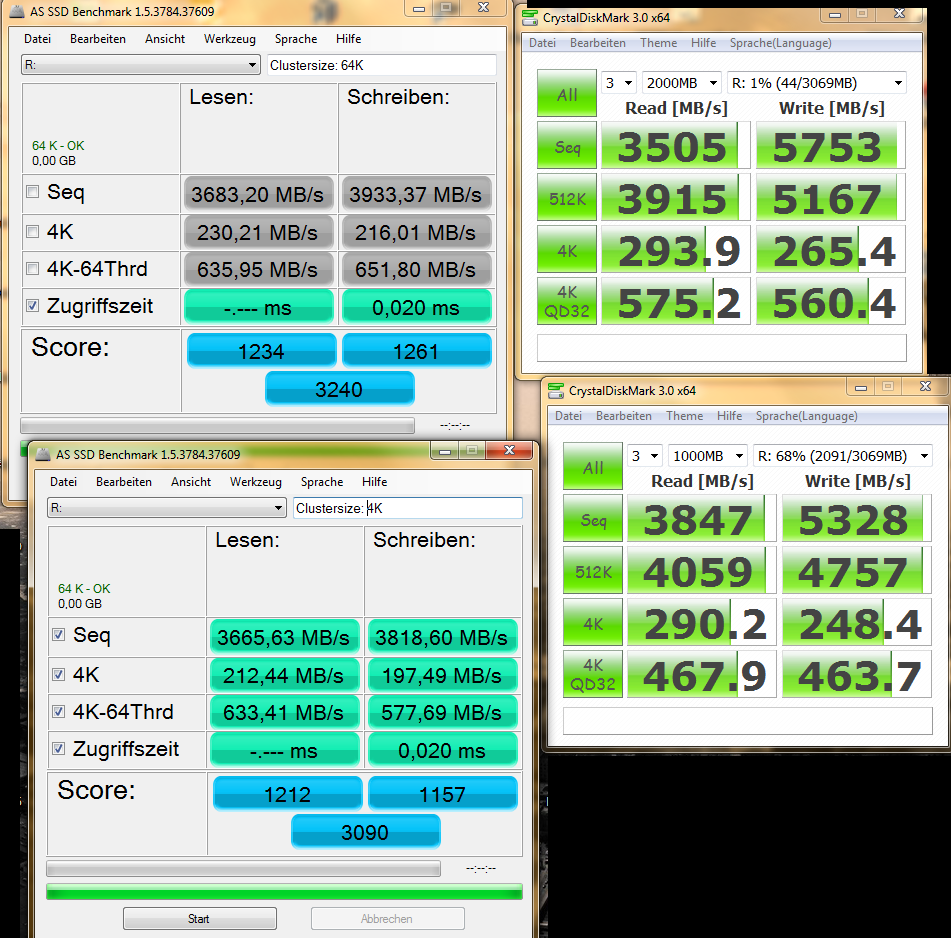The image size is (951, 938).
Task: Minimize the lower CrystalDiskMark window
Action: click(861, 387)
